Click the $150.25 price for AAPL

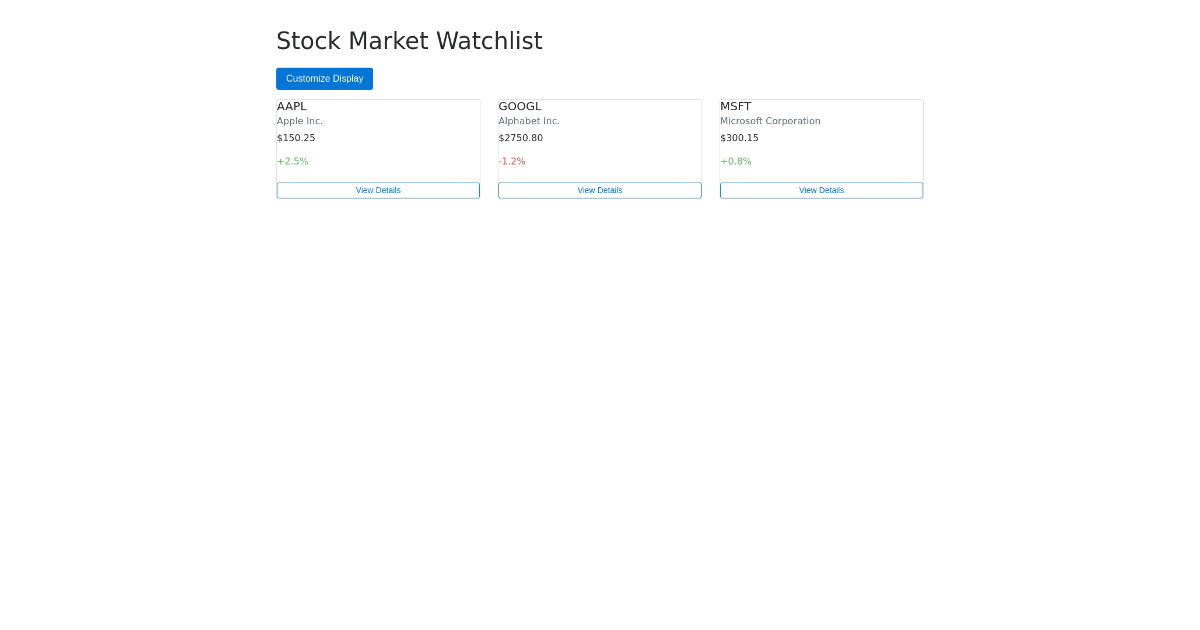click(296, 138)
